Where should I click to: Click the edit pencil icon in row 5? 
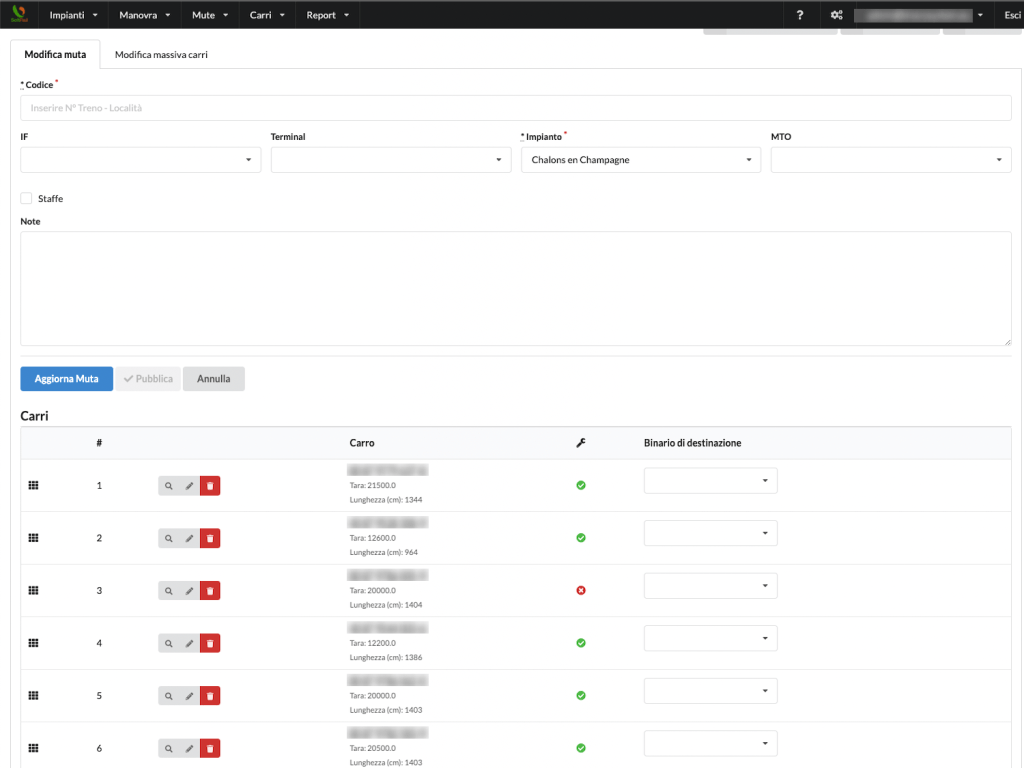(189, 696)
